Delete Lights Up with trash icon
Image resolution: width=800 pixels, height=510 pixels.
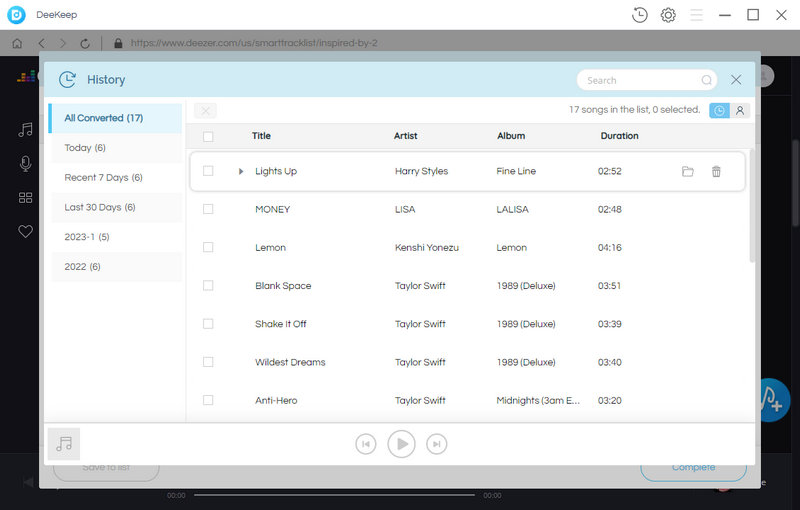(x=716, y=171)
